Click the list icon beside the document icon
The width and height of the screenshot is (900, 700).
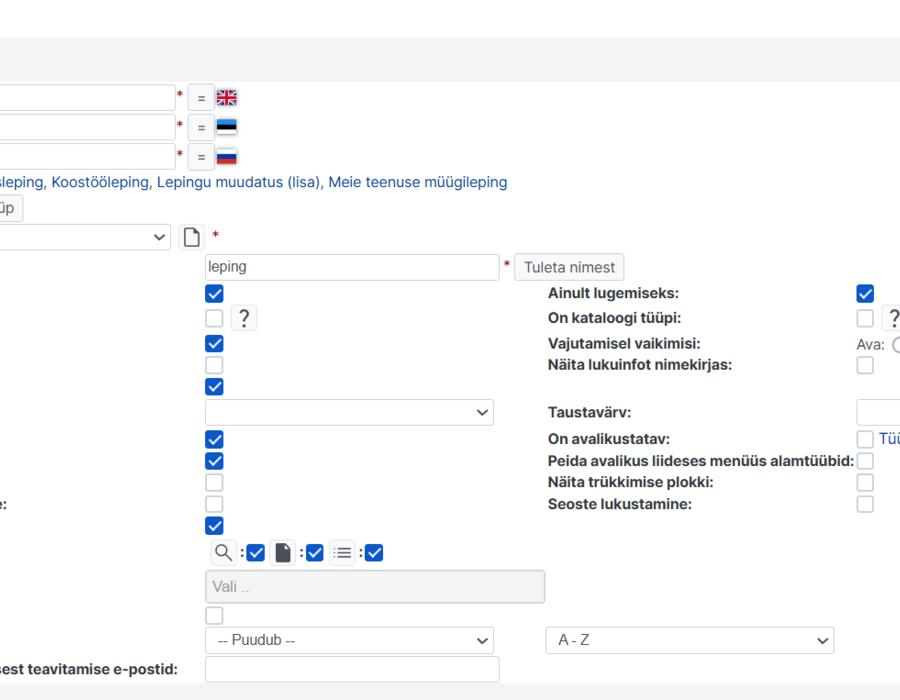343,553
